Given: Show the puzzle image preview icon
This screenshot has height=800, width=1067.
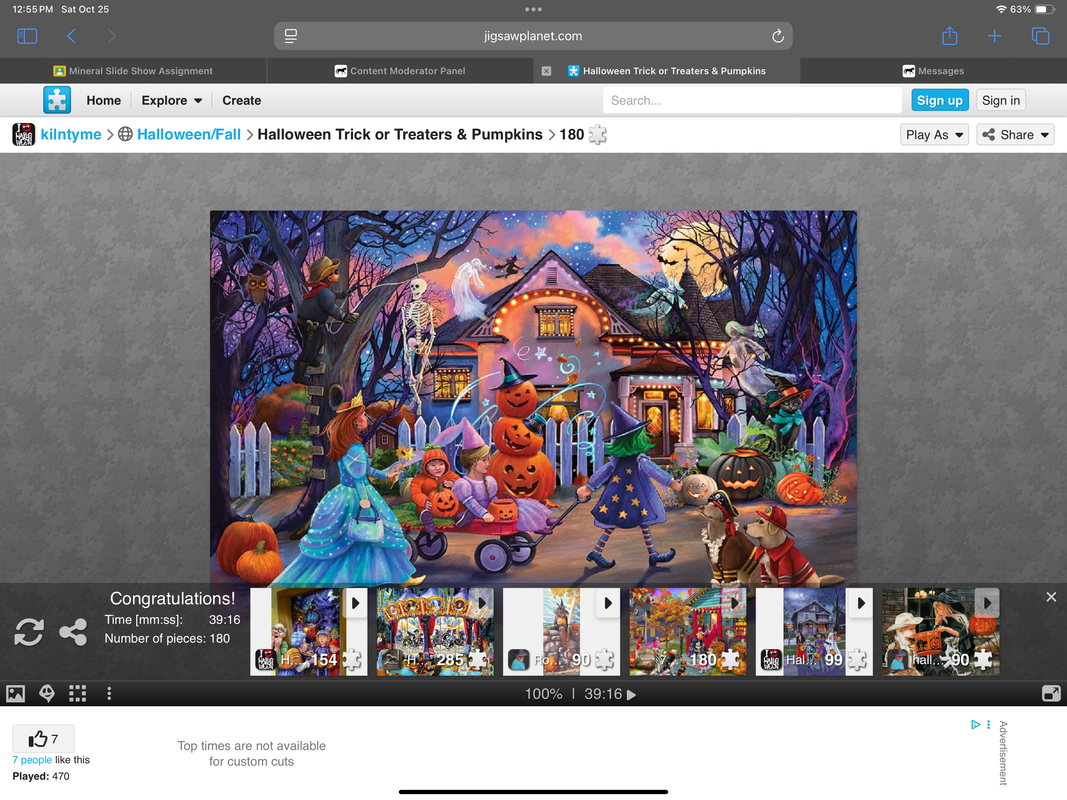Looking at the screenshot, I should [16, 694].
